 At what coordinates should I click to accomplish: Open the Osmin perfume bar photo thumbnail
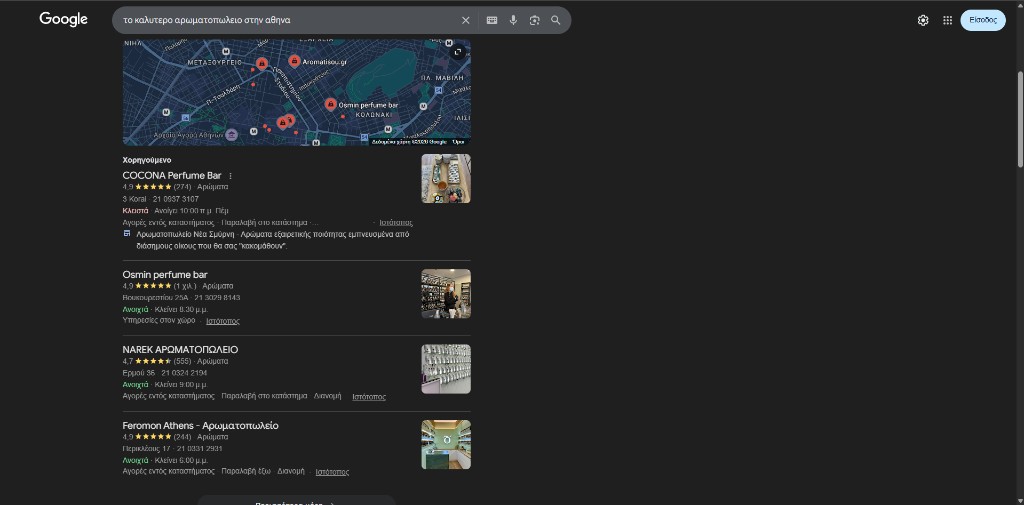[446, 293]
